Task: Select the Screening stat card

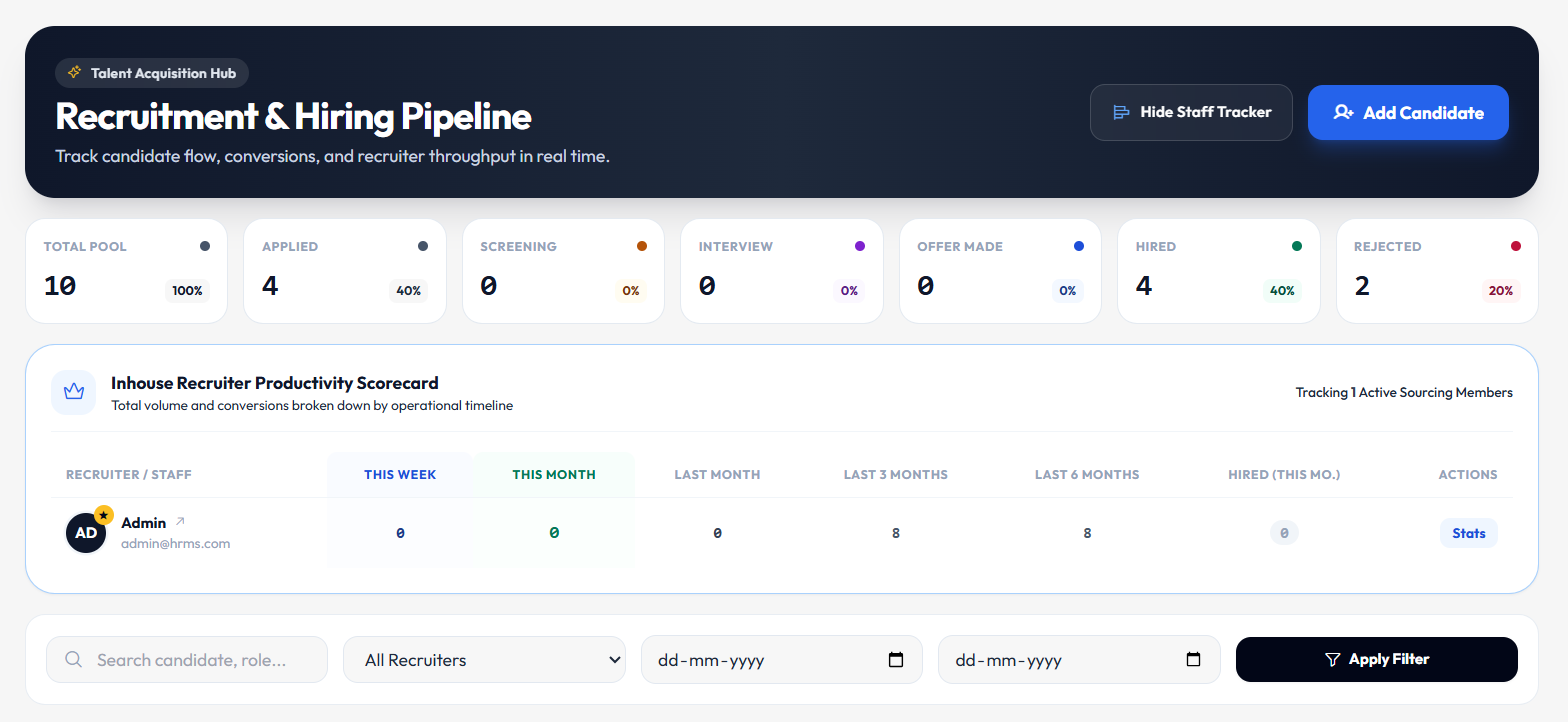Action: (563, 271)
